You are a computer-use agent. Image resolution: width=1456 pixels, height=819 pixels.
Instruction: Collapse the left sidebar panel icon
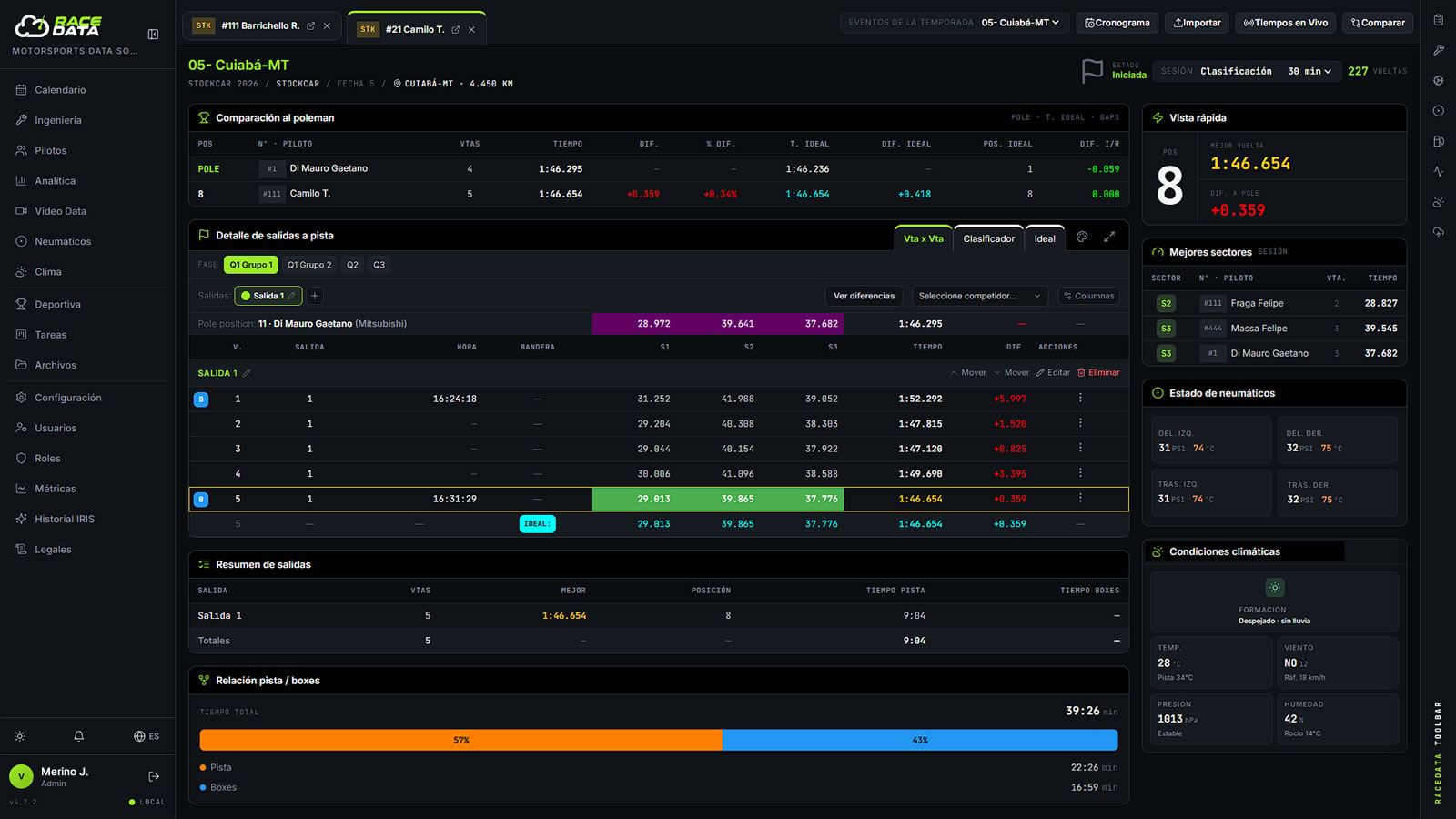[x=153, y=35]
